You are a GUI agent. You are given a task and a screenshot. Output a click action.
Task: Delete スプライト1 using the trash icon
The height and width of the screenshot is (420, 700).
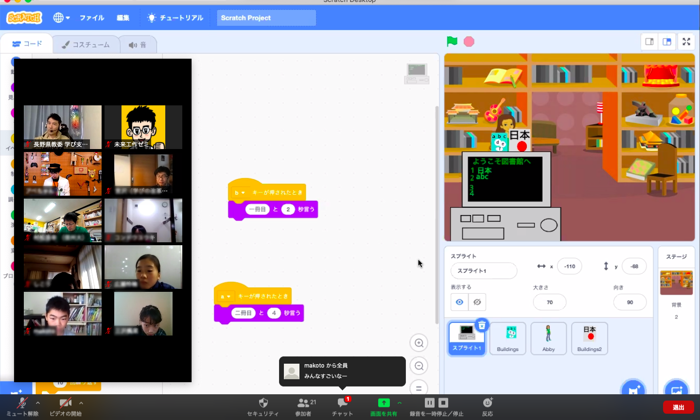tap(481, 325)
